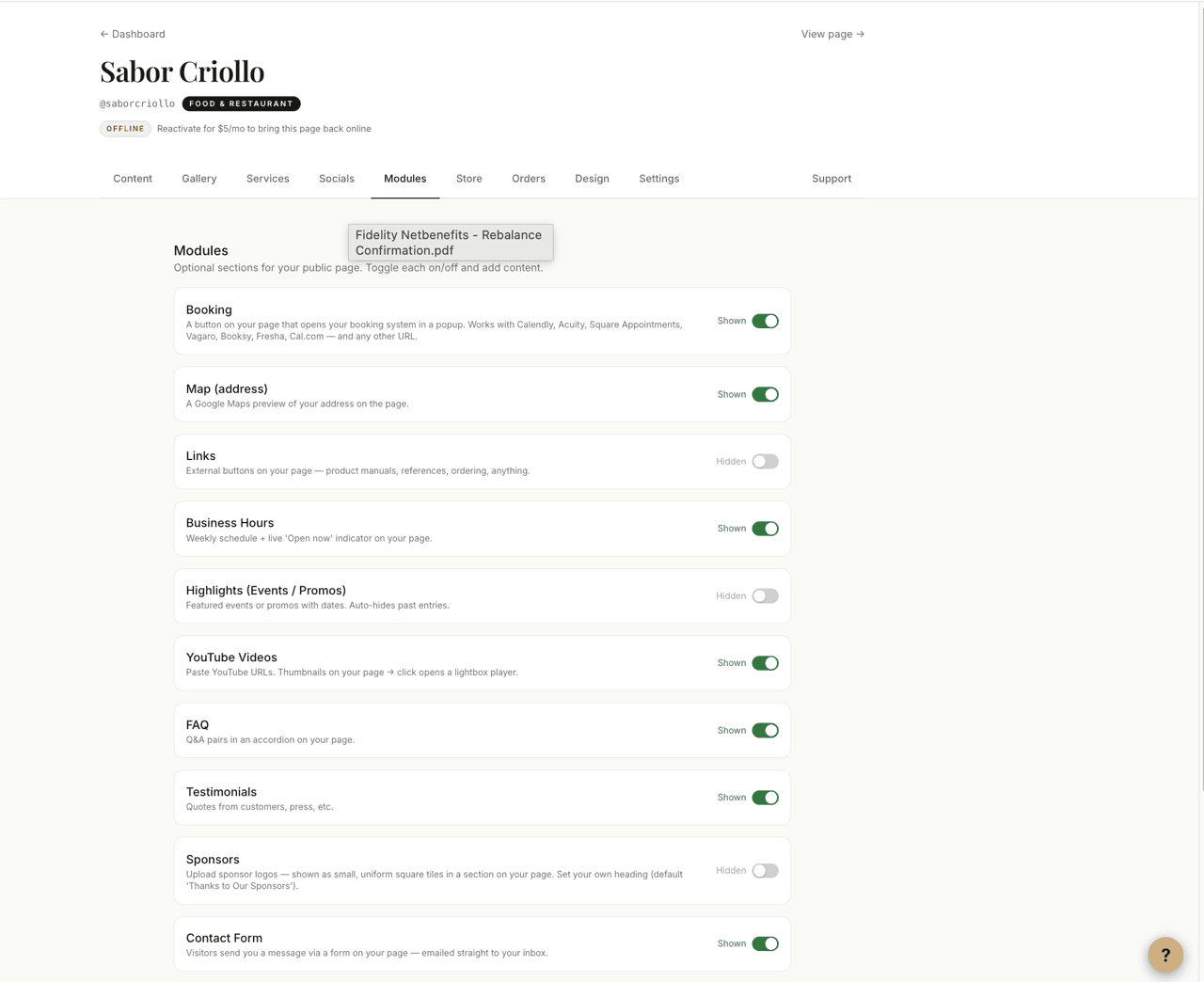
Task: Switch off YouTube Videos toggle
Action: [765, 663]
